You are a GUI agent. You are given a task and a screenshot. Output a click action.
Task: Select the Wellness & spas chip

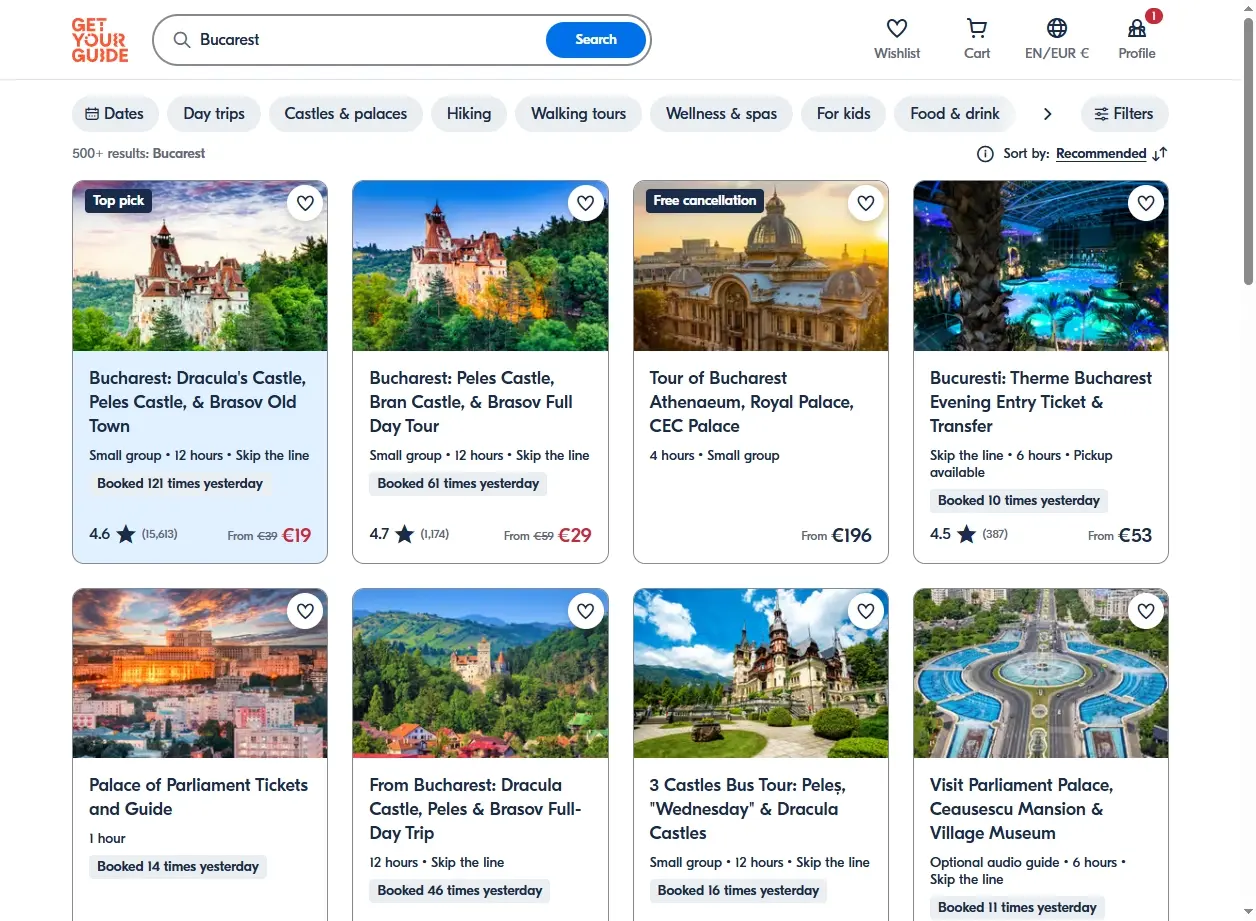pos(721,114)
